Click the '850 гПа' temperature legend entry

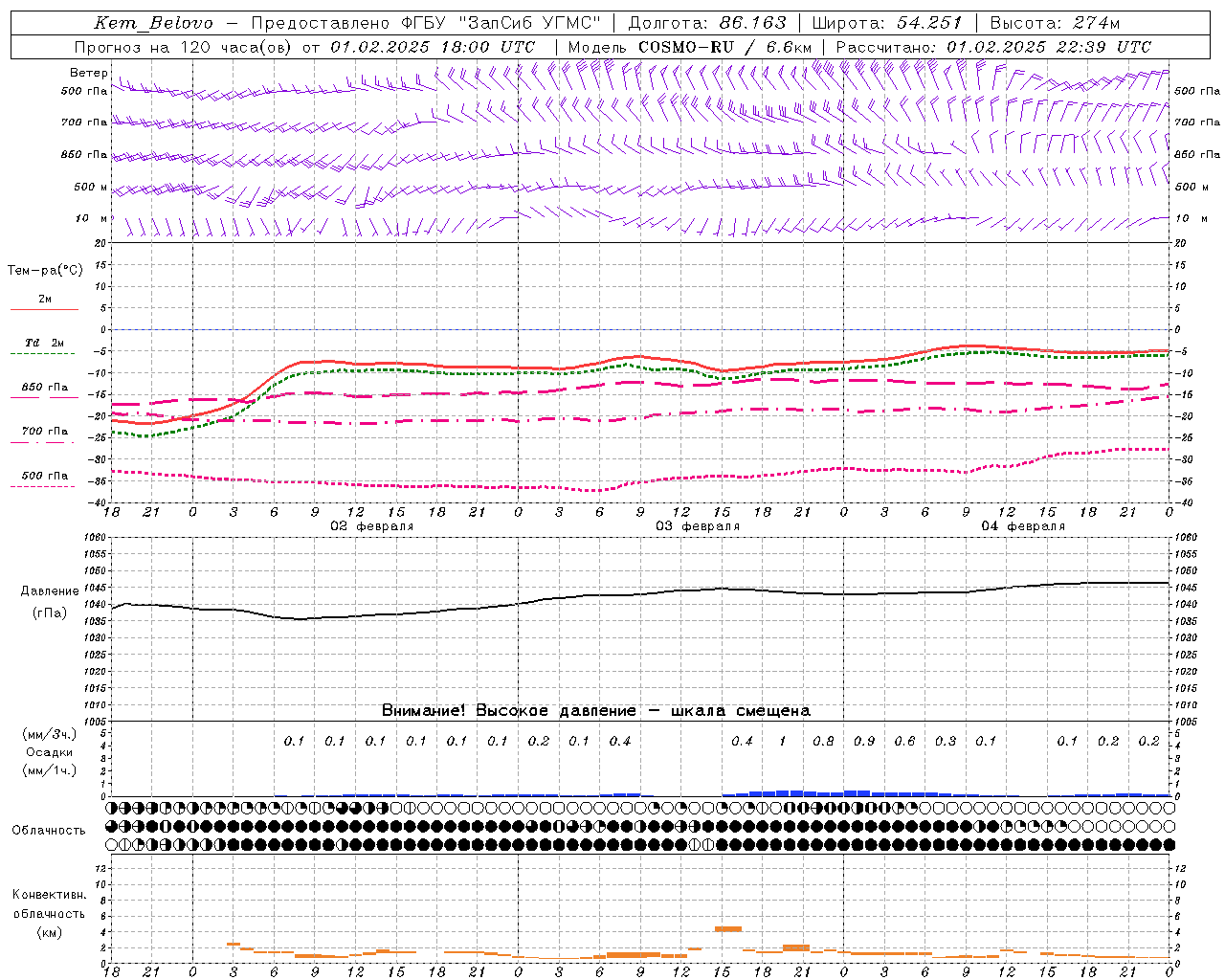click(44, 388)
